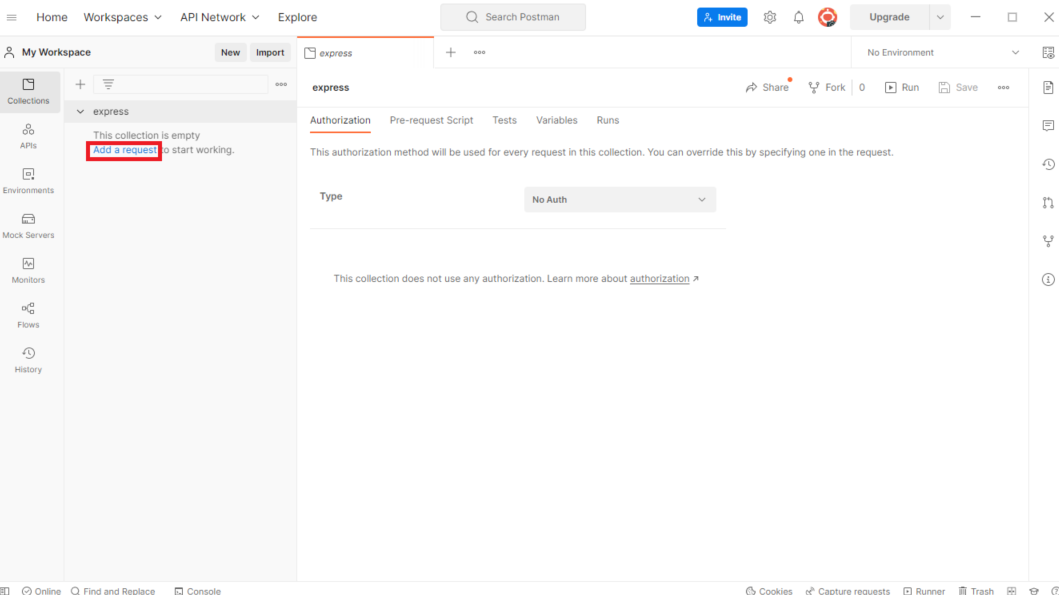Open the settings gear icon
Image resolution: width=1059 pixels, height=595 pixels.
769,18
